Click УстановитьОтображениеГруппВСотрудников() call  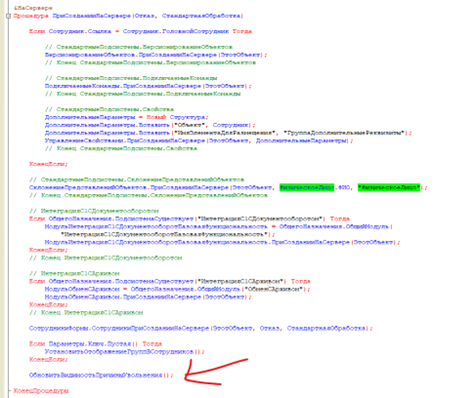(124, 352)
